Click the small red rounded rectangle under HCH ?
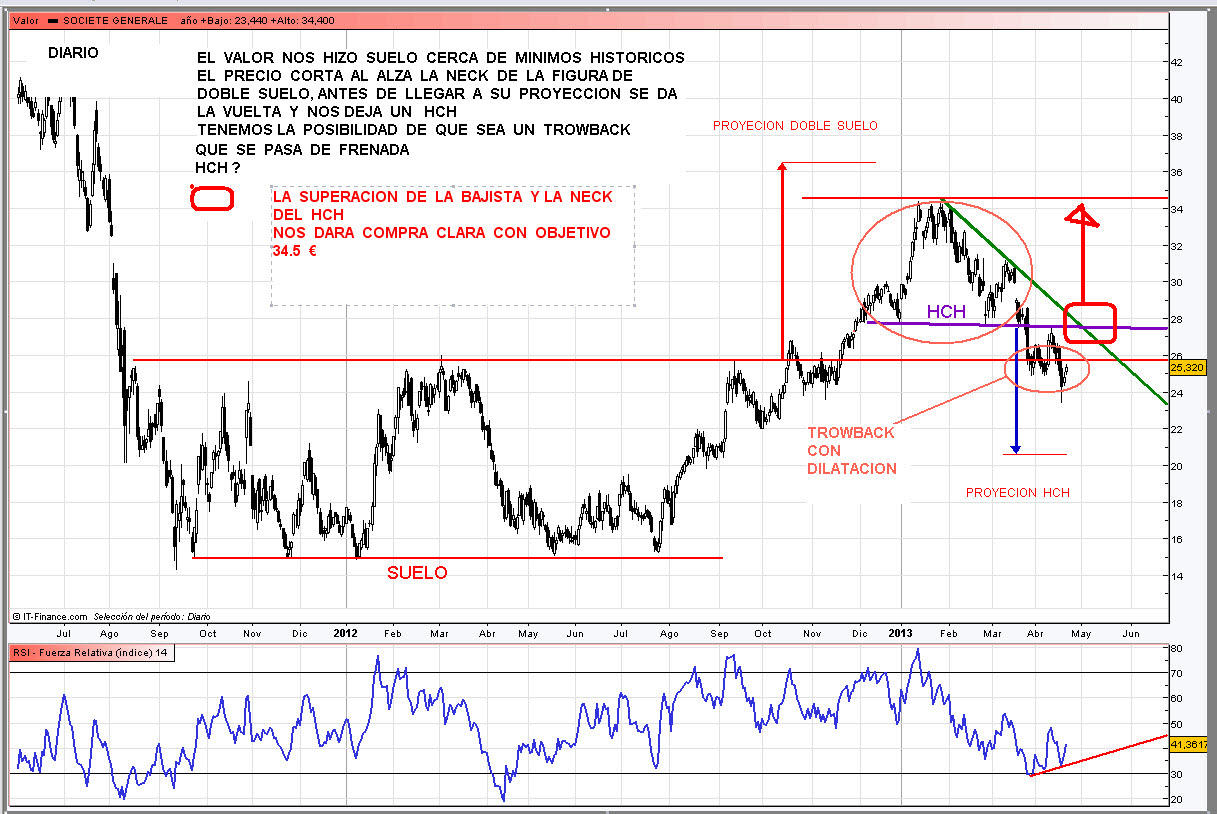 point(211,198)
